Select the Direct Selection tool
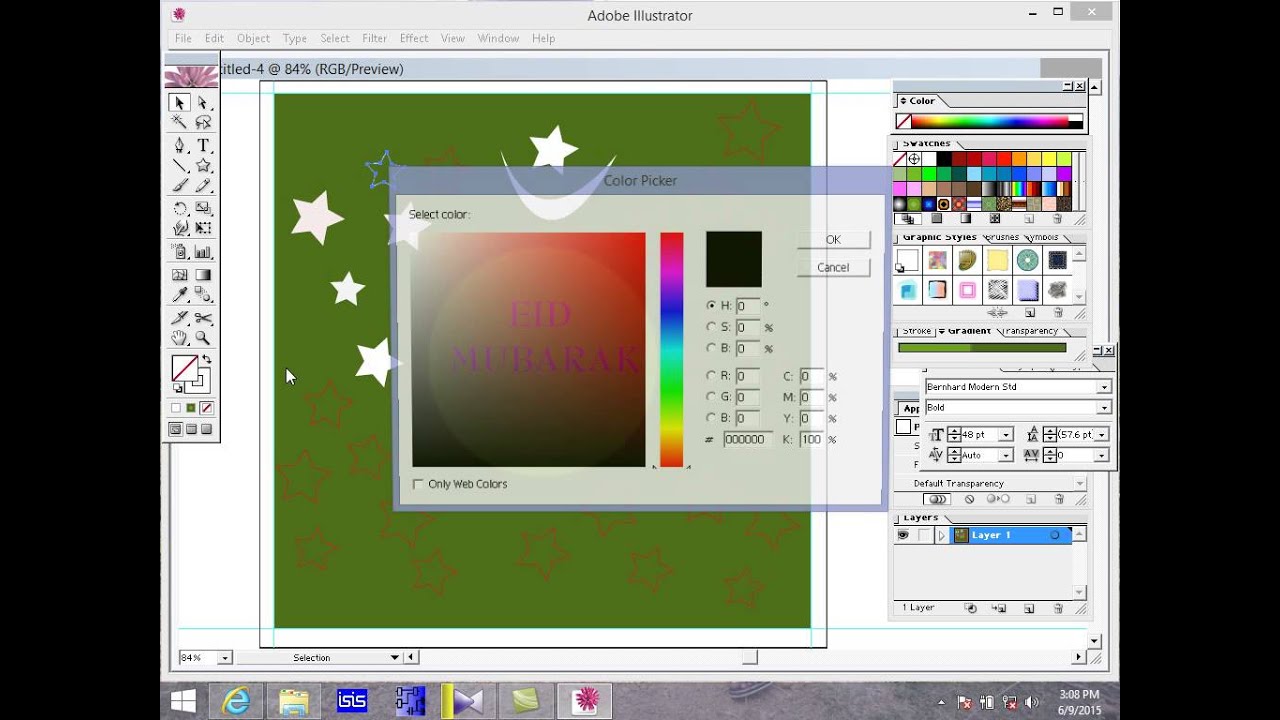 click(x=203, y=102)
